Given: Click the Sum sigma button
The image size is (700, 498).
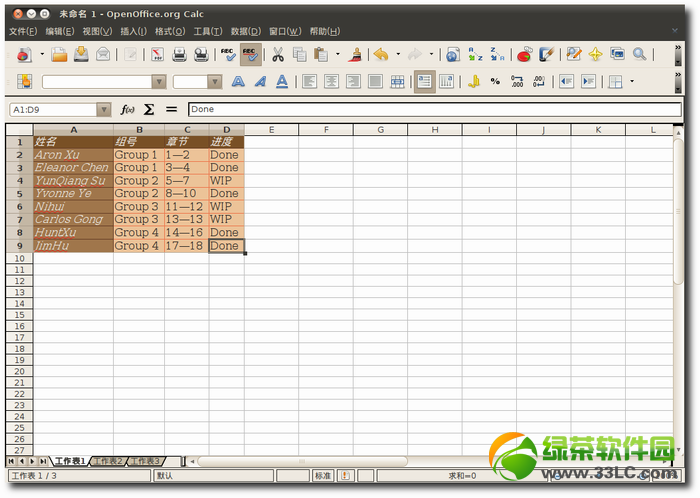Looking at the screenshot, I should click(149, 109).
